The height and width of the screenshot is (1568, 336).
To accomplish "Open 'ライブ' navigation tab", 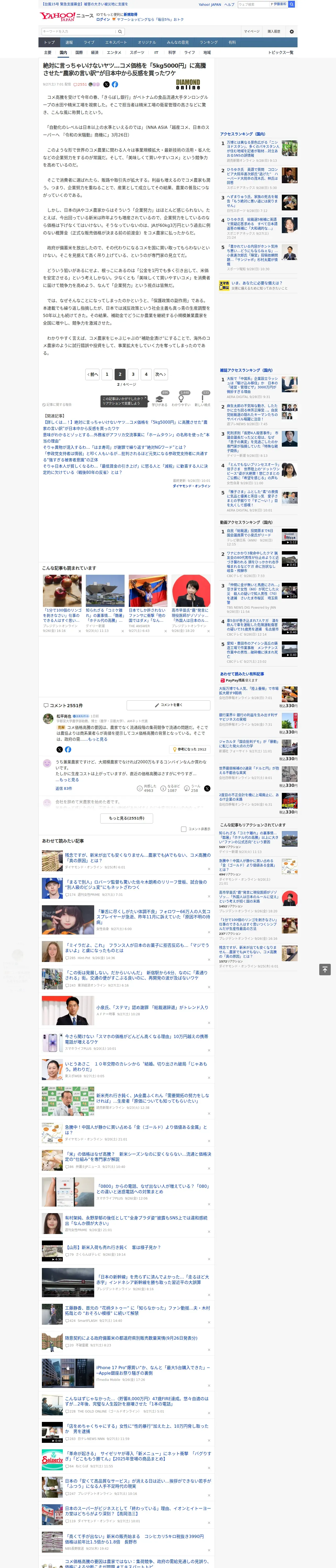I will pyautogui.click(x=89, y=43).
